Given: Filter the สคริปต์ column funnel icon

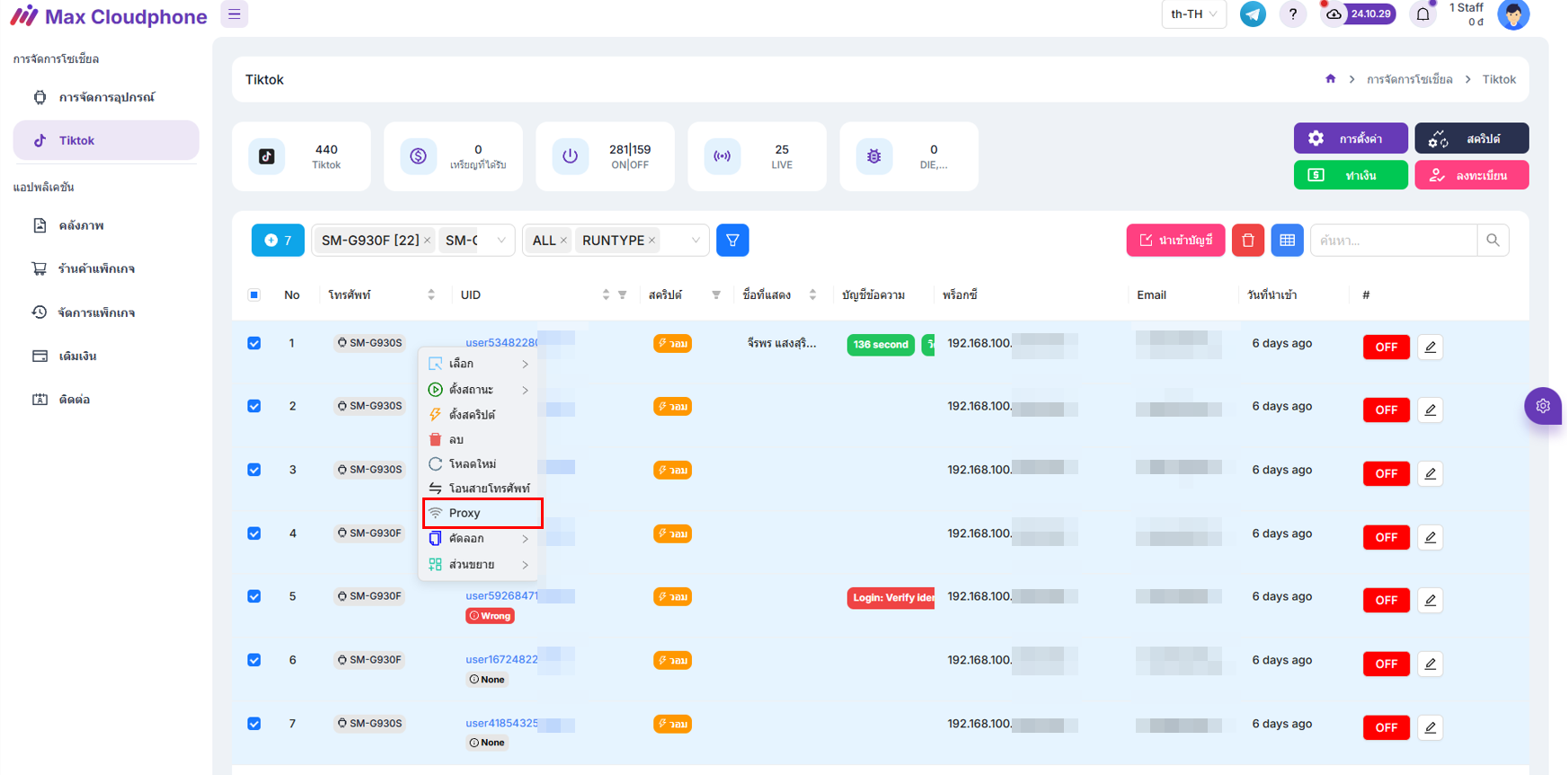Looking at the screenshot, I should [x=716, y=295].
